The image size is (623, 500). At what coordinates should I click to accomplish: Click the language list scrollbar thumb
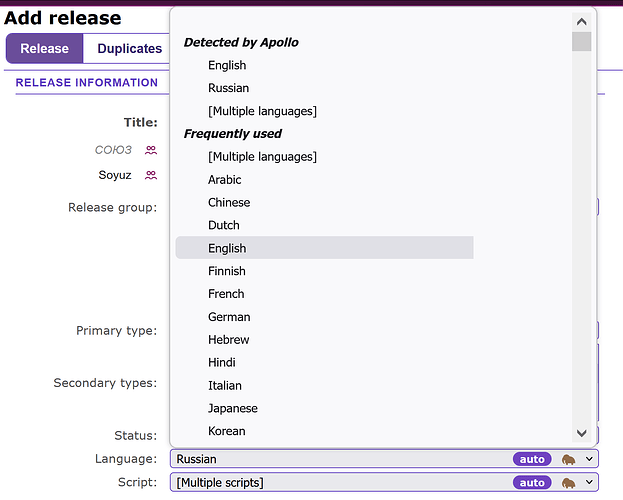[581, 41]
